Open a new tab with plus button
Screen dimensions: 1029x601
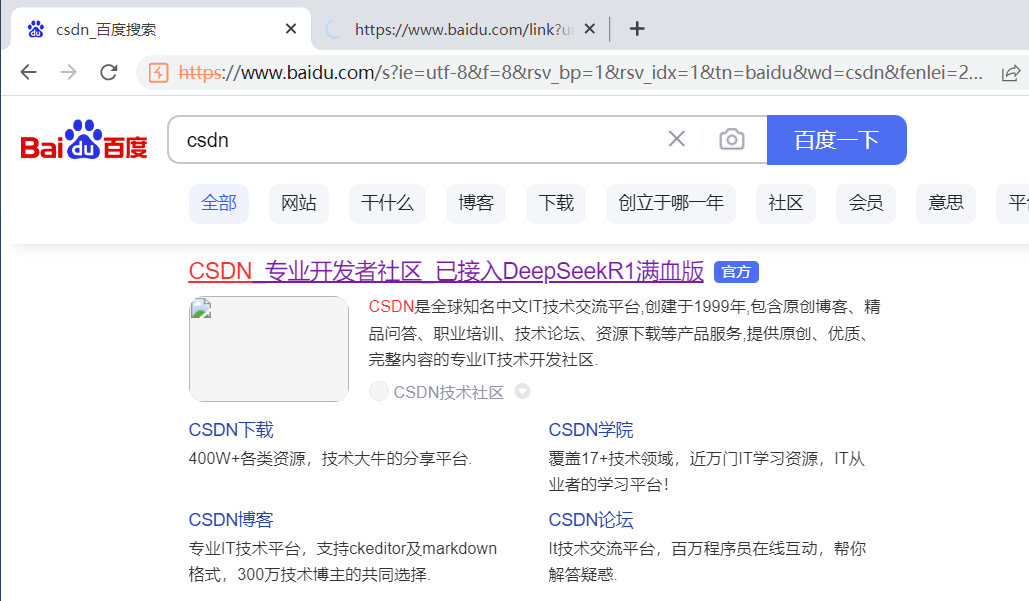point(637,29)
